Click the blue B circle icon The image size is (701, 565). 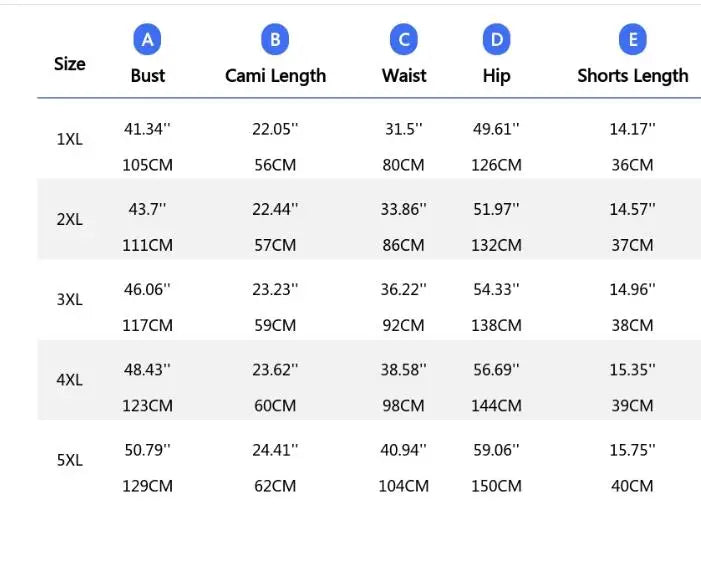pos(275,39)
